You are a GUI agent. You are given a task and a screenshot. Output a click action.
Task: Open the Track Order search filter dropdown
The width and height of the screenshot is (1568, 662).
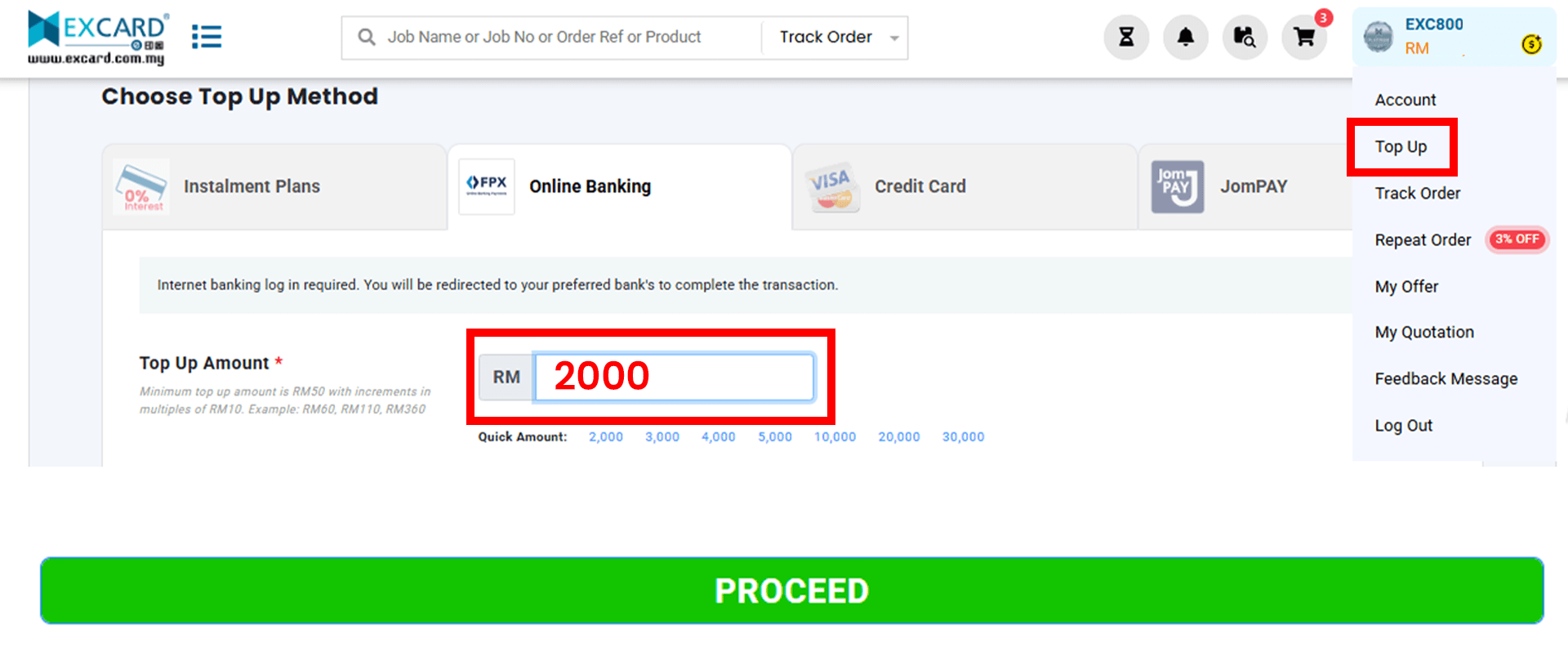click(833, 37)
